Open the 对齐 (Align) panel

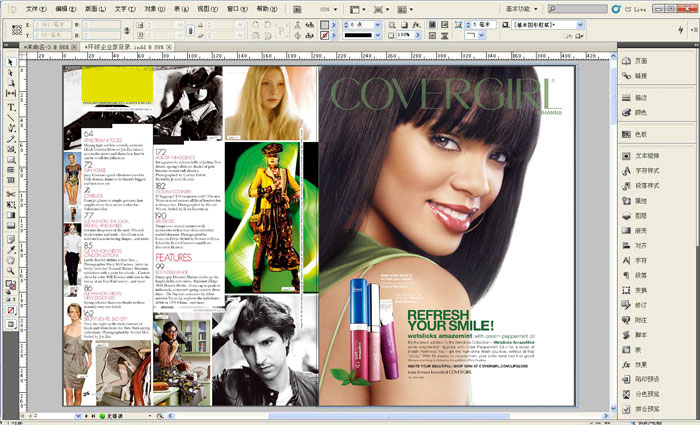pyautogui.click(x=636, y=246)
